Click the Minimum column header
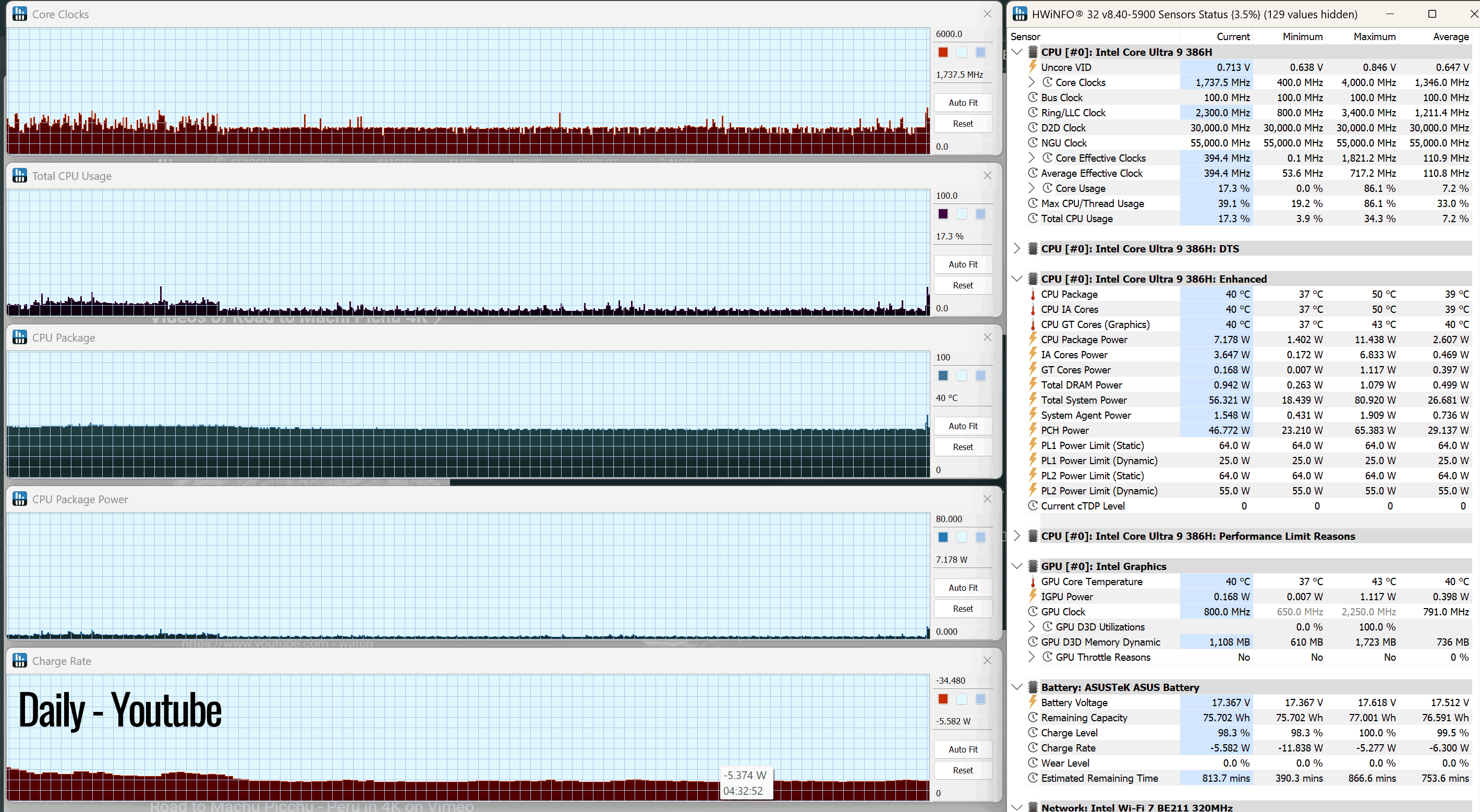This screenshot has height=812, width=1480. coord(1289,37)
